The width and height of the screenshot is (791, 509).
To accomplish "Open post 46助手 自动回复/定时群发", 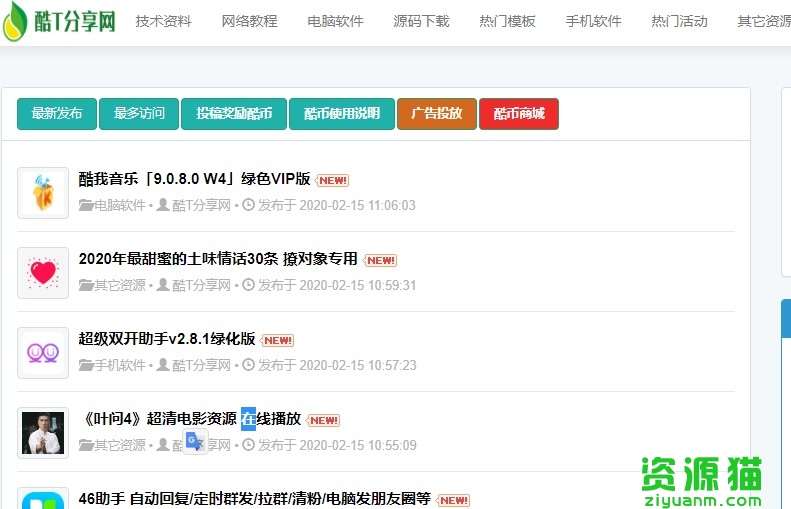I will point(255,499).
